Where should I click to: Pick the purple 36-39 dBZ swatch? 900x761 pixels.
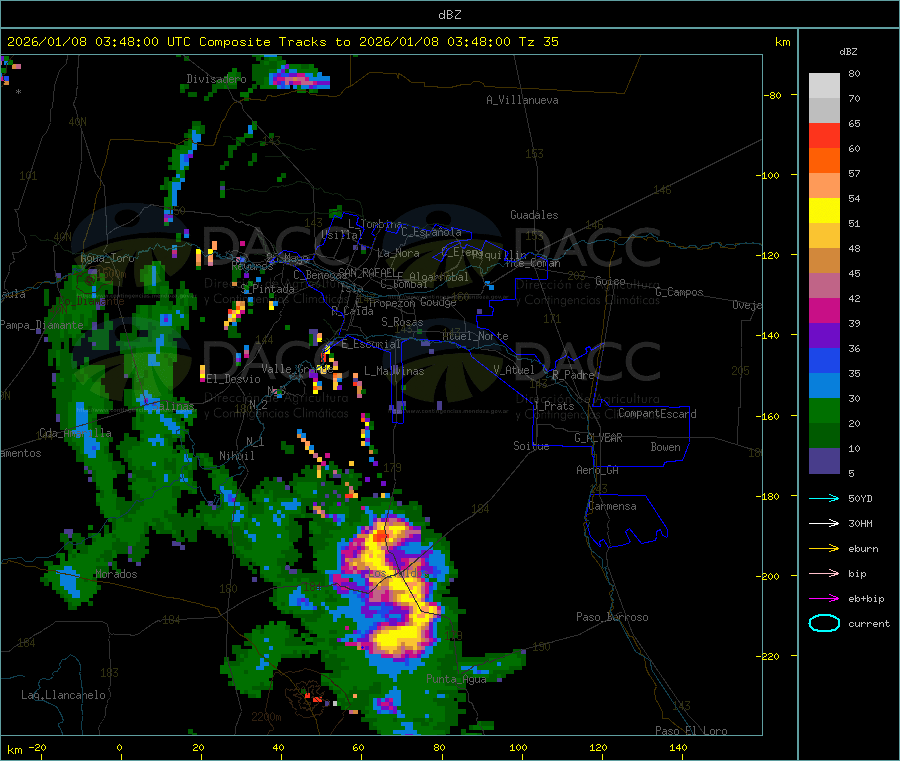[x=824, y=336]
